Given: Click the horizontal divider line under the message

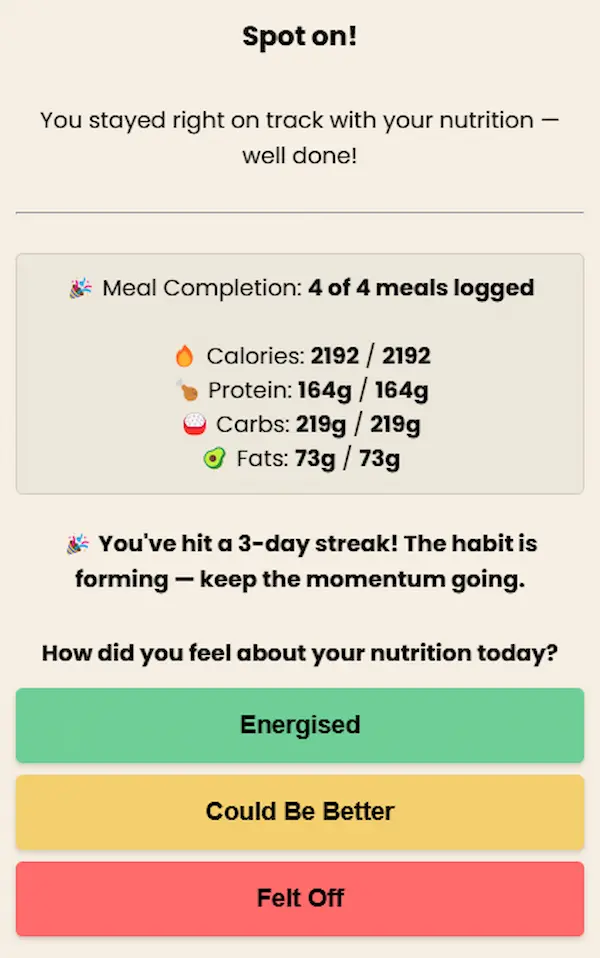Looking at the screenshot, I should point(299,213).
